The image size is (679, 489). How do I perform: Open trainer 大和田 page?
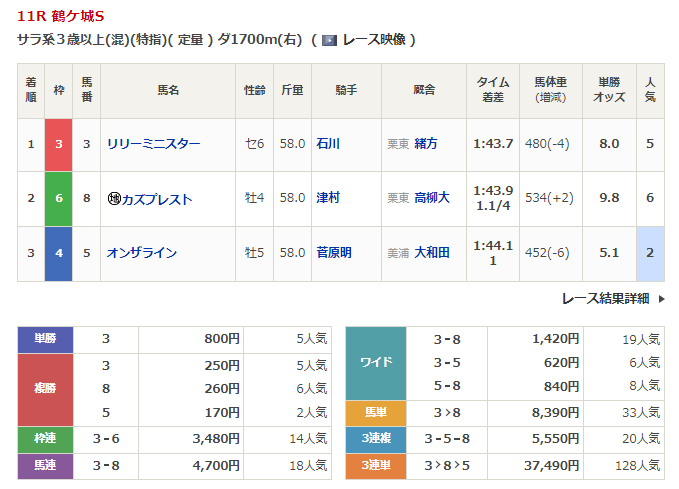coord(432,253)
